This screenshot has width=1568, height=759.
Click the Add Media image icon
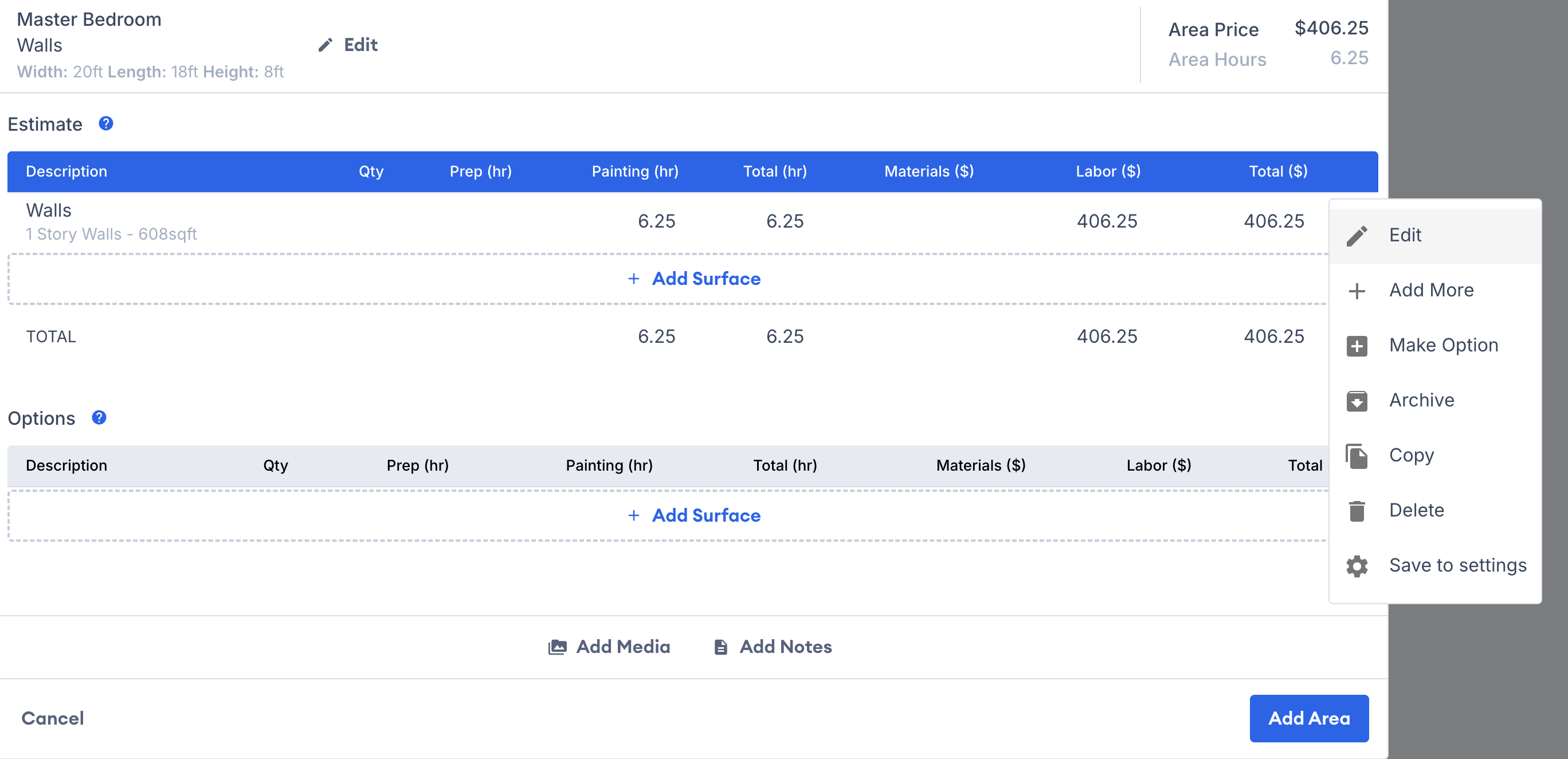[557, 647]
